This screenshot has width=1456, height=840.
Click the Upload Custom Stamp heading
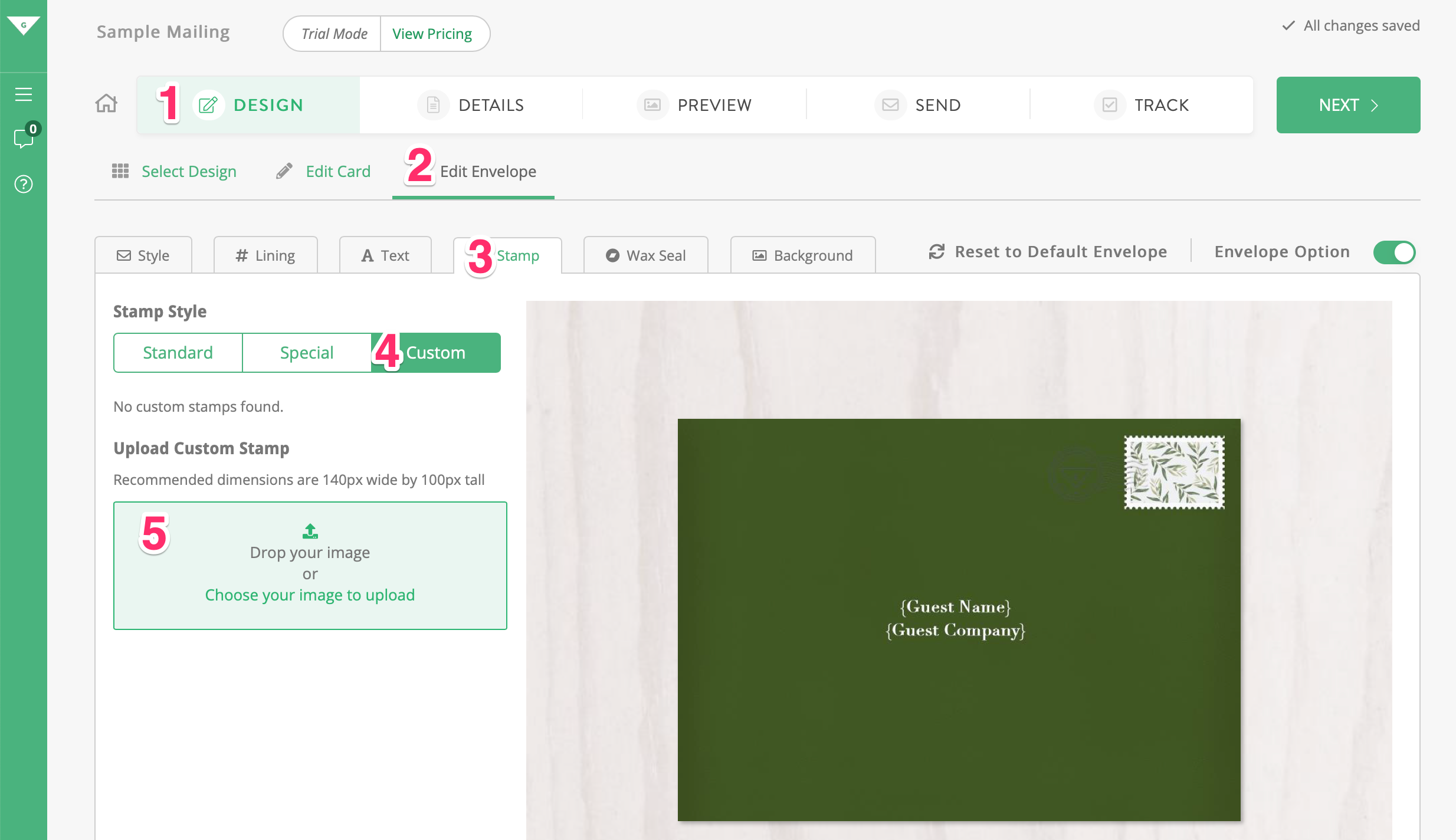coord(201,448)
